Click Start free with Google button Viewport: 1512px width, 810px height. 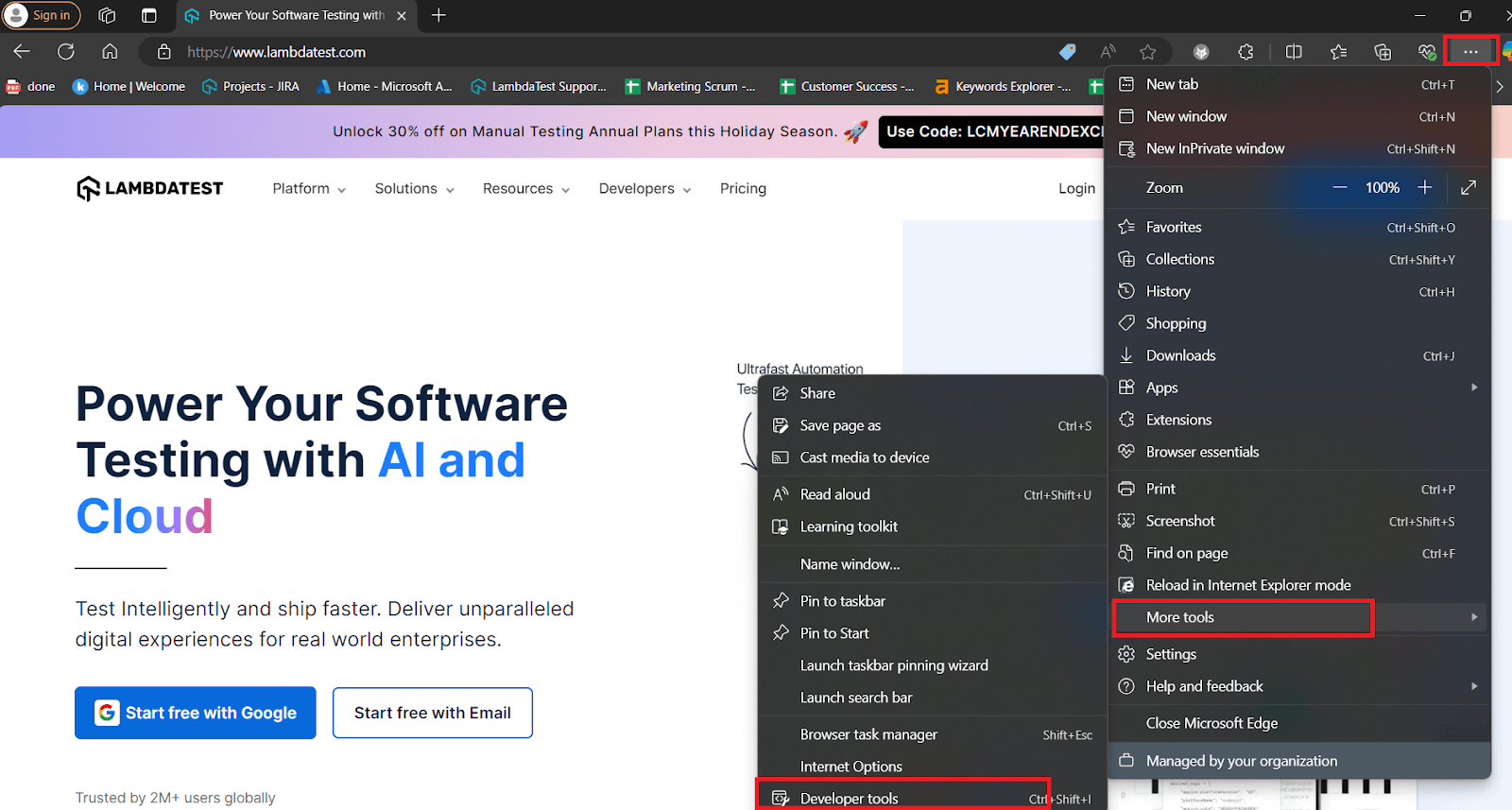click(x=196, y=713)
